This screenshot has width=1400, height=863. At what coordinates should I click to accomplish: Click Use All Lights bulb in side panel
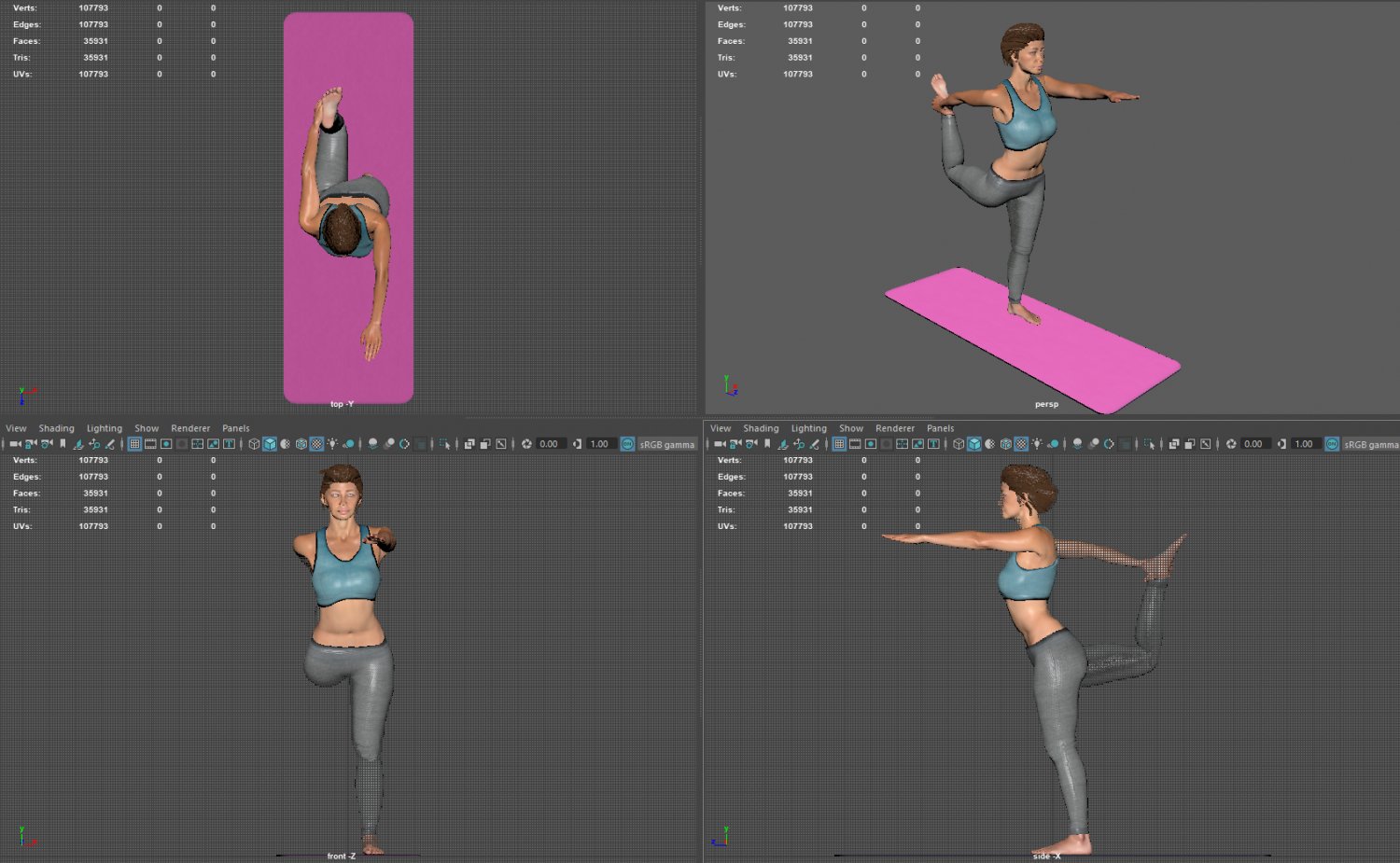(1037, 444)
